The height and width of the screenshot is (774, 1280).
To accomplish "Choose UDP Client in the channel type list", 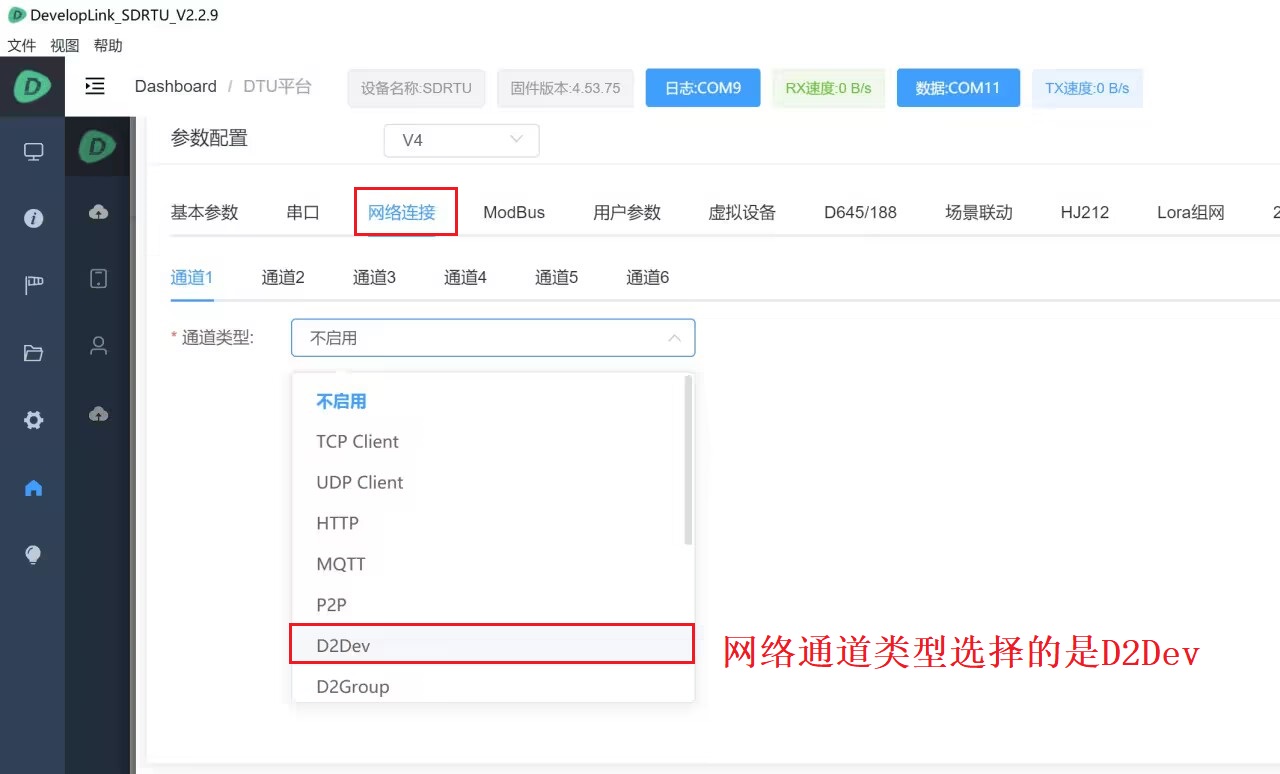I will [488, 482].
